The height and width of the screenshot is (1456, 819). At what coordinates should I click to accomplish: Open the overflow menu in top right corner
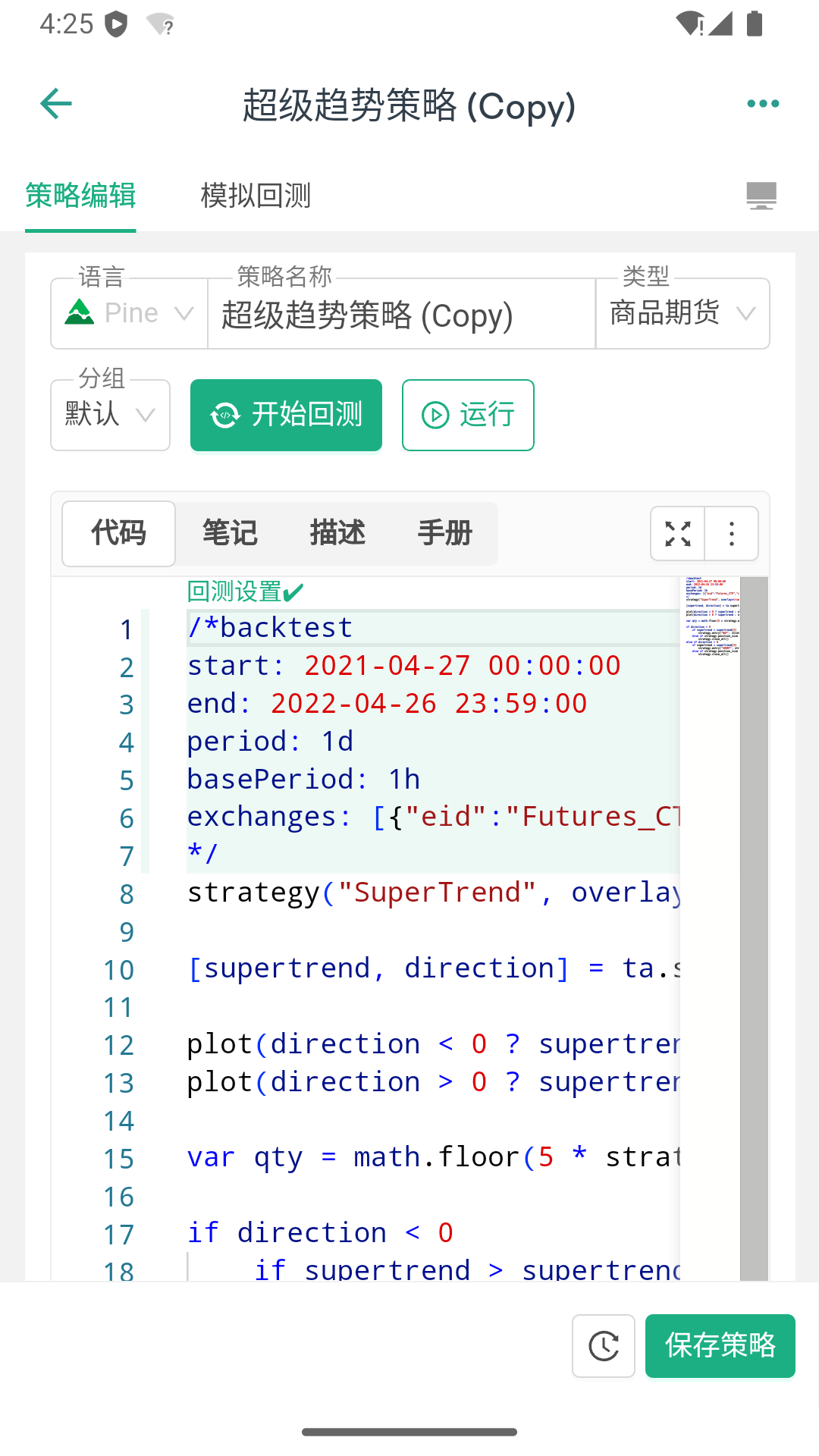click(763, 103)
